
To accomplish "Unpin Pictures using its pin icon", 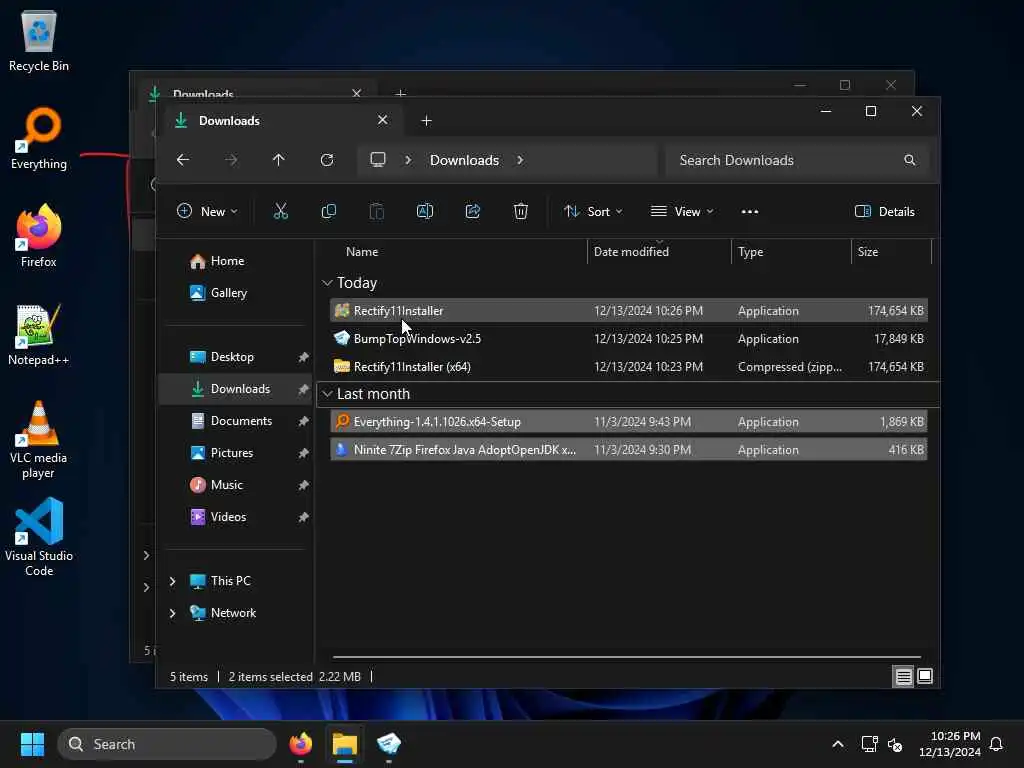I will tap(303, 453).
